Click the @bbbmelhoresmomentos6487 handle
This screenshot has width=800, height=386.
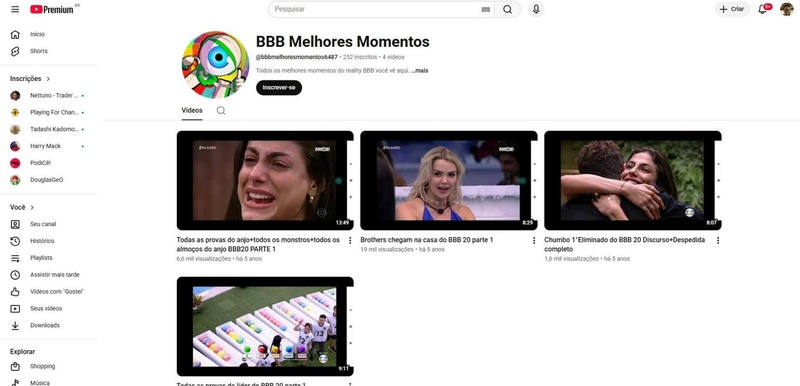pos(296,57)
